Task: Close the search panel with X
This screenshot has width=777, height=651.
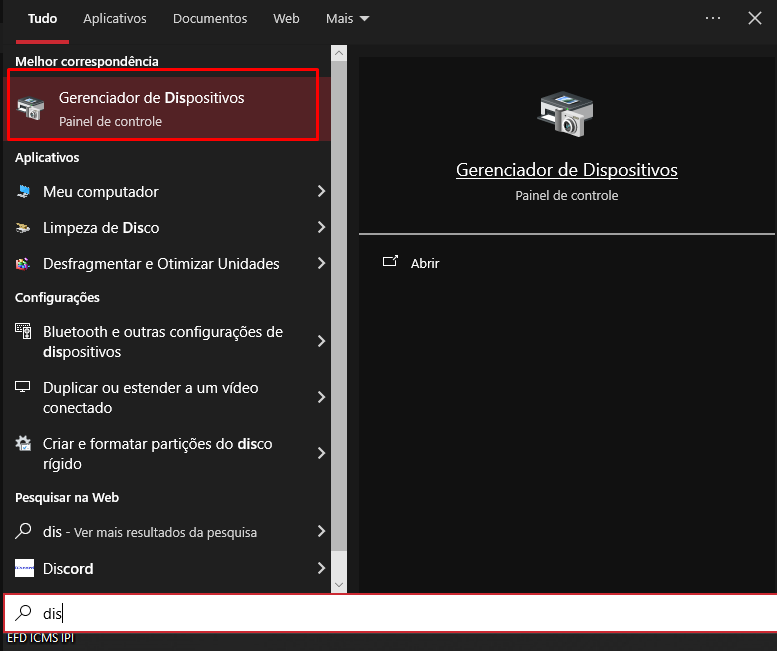Action: [755, 18]
